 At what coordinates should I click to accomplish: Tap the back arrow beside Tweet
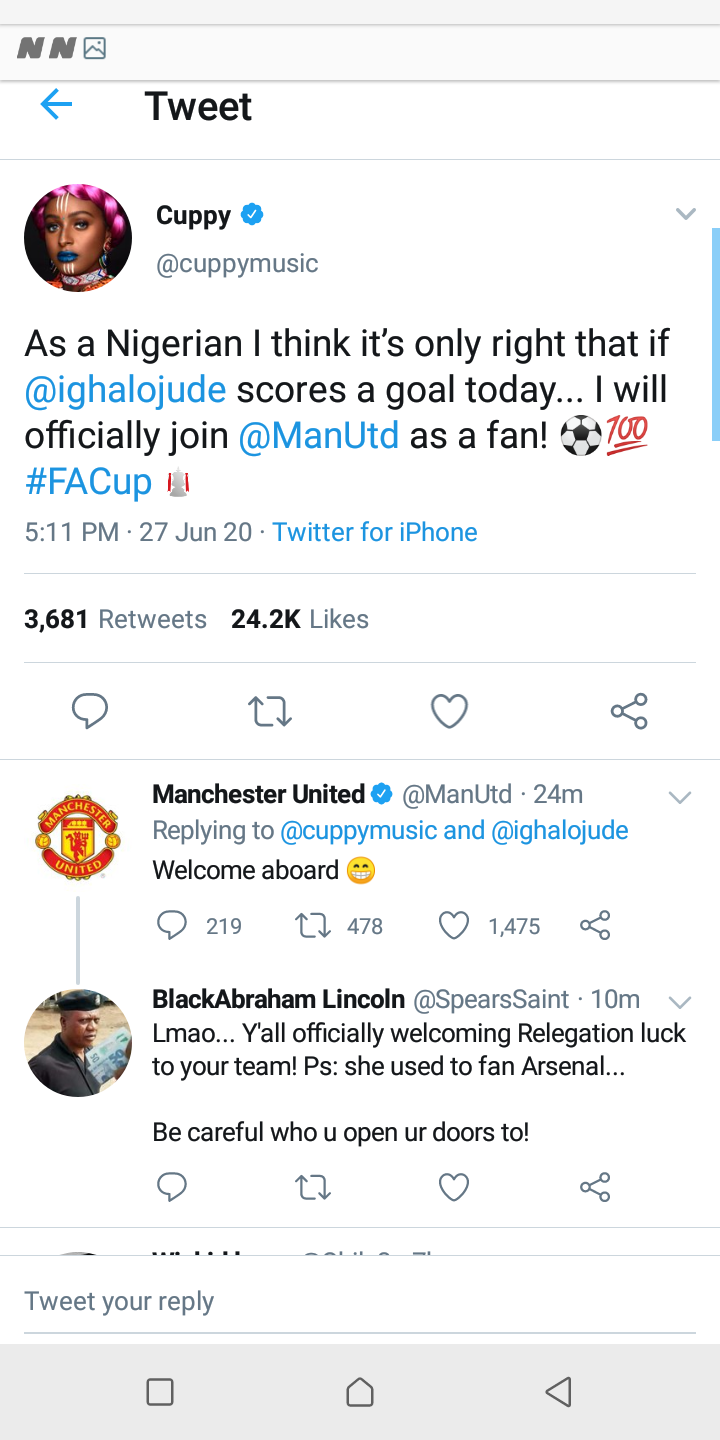click(x=56, y=104)
